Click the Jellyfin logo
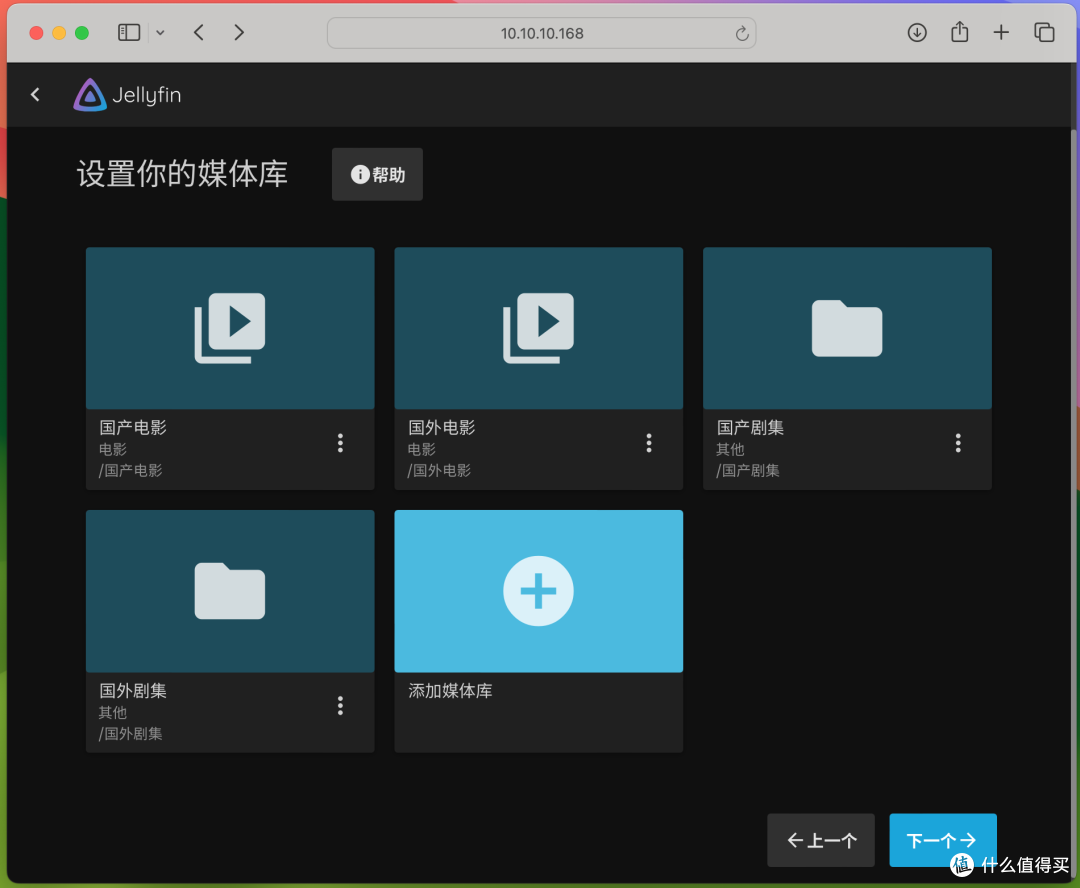The image size is (1080, 888). click(x=127, y=94)
